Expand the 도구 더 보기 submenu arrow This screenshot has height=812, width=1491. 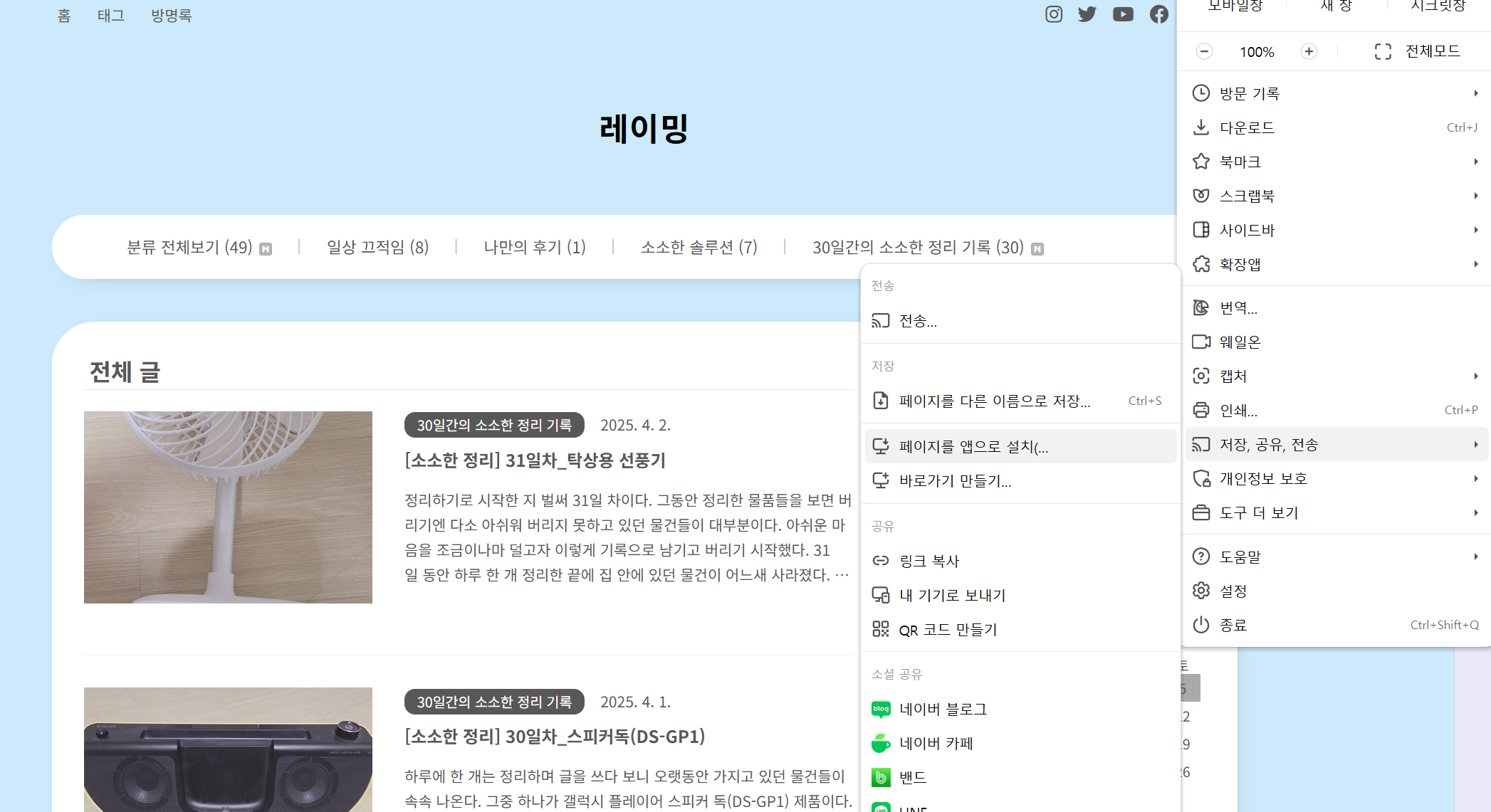click(x=1476, y=512)
